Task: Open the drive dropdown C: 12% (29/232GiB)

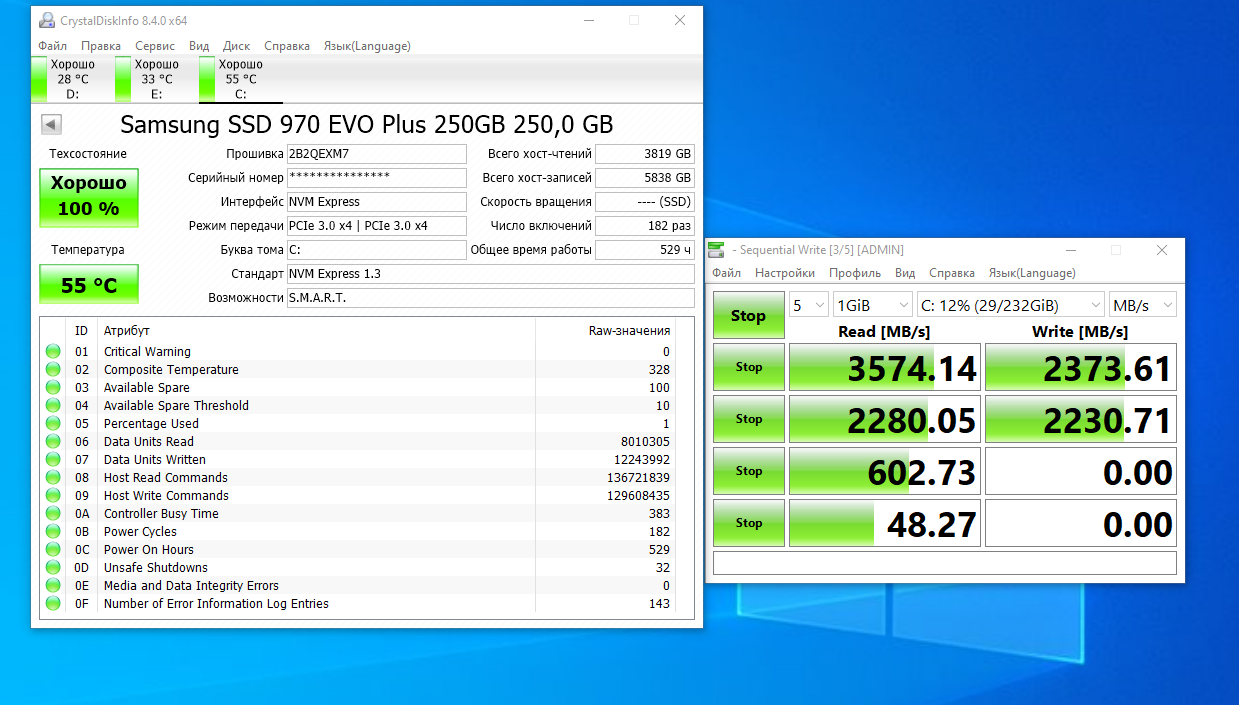Action: point(1010,305)
